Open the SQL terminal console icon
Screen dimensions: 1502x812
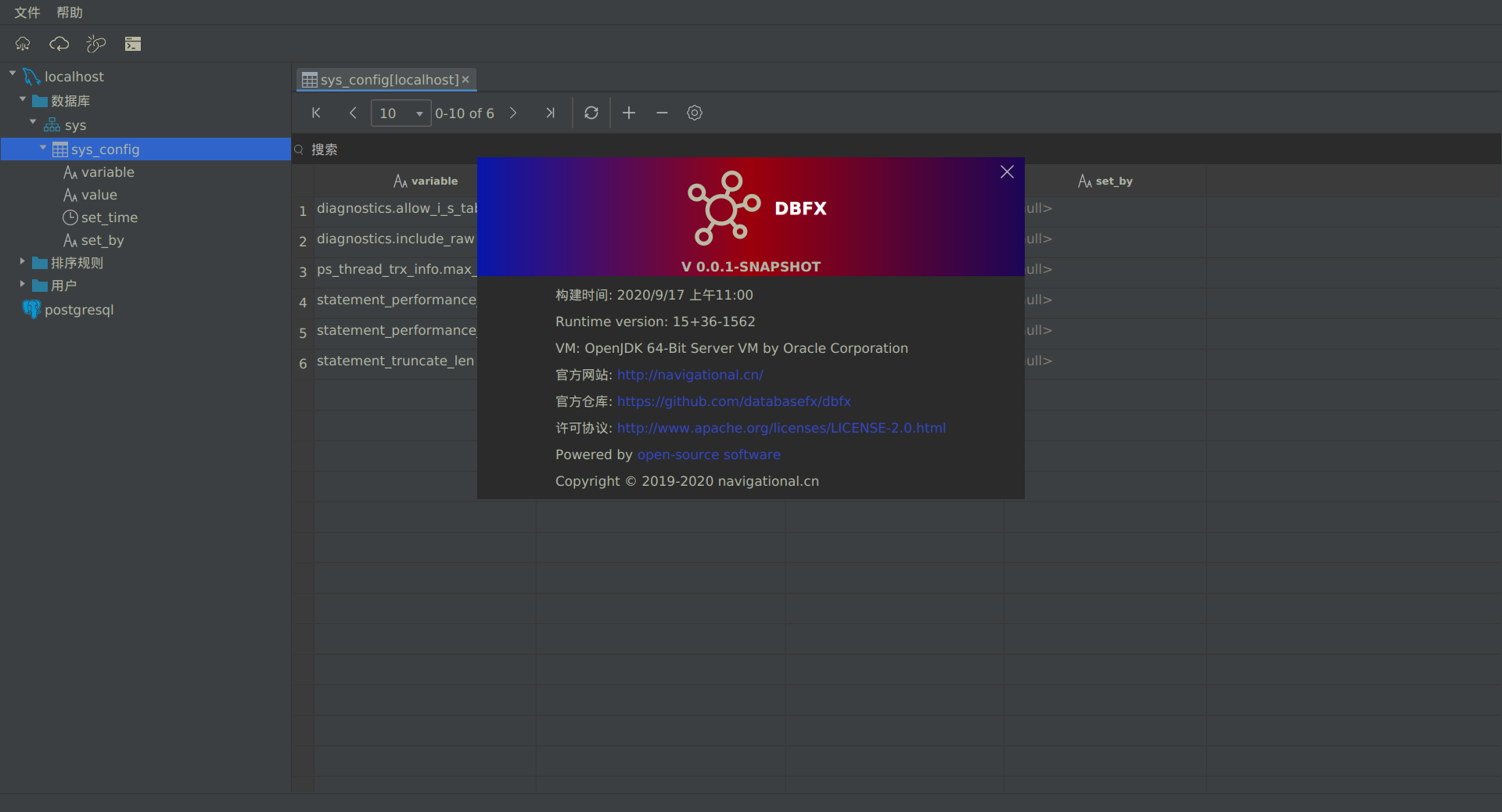coord(133,44)
